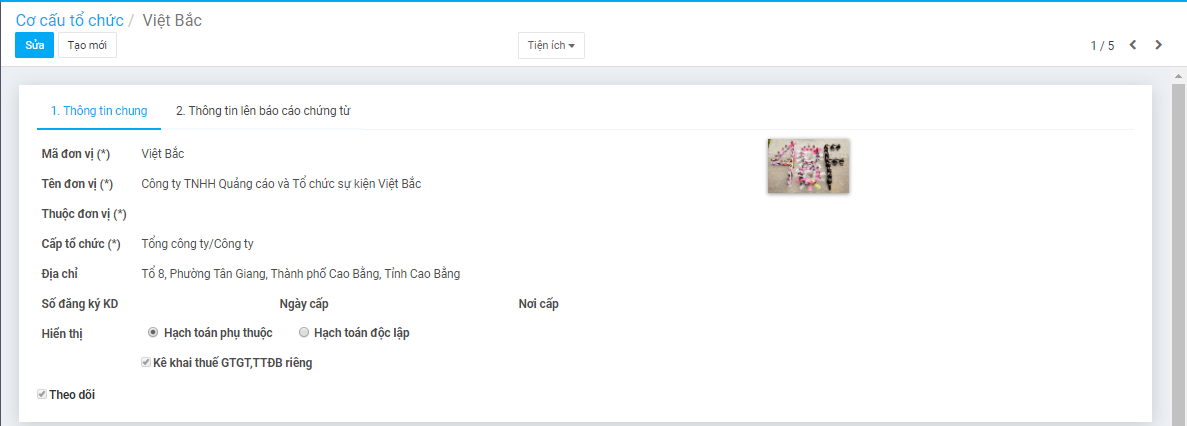Click the Cấp tổ chức value Tổng công ty/Công ty
Screen dimensions: 1187x426
point(198,244)
